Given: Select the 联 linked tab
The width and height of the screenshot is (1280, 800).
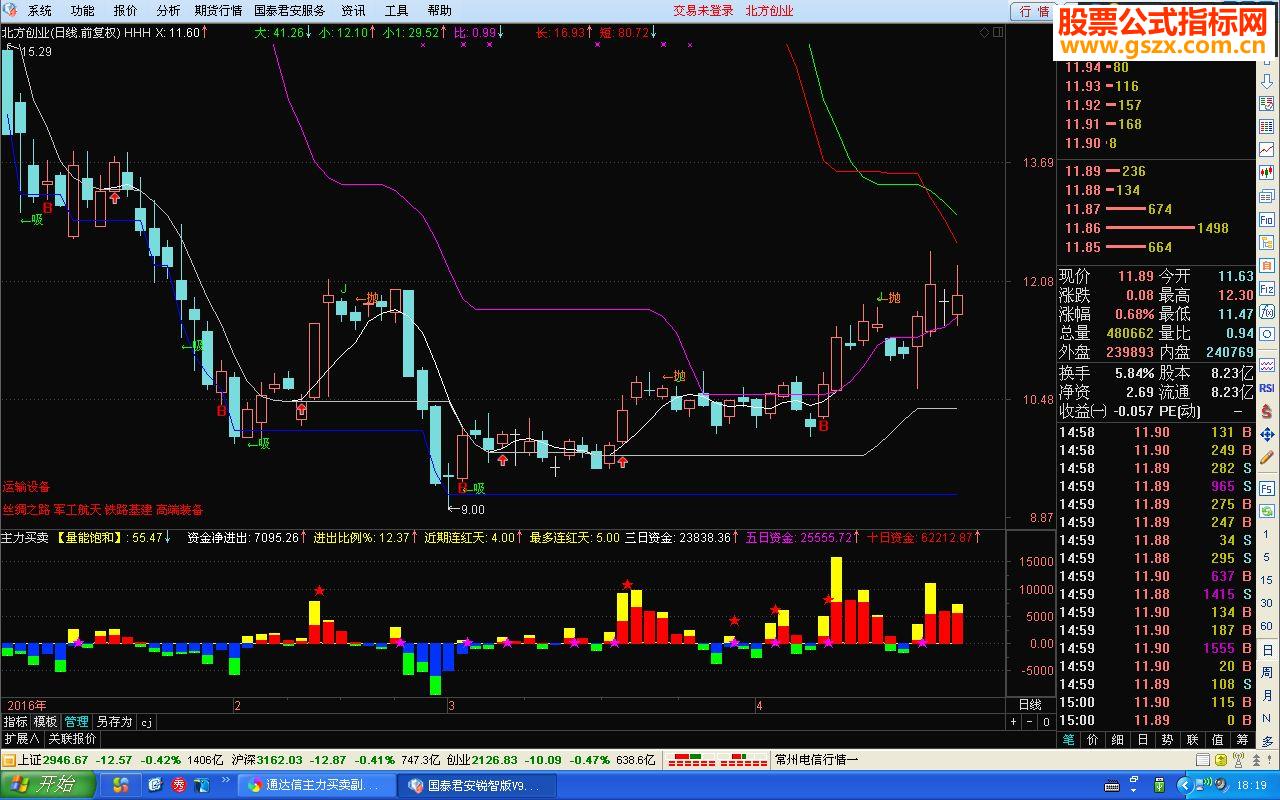Looking at the screenshot, I should (x=1191, y=740).
